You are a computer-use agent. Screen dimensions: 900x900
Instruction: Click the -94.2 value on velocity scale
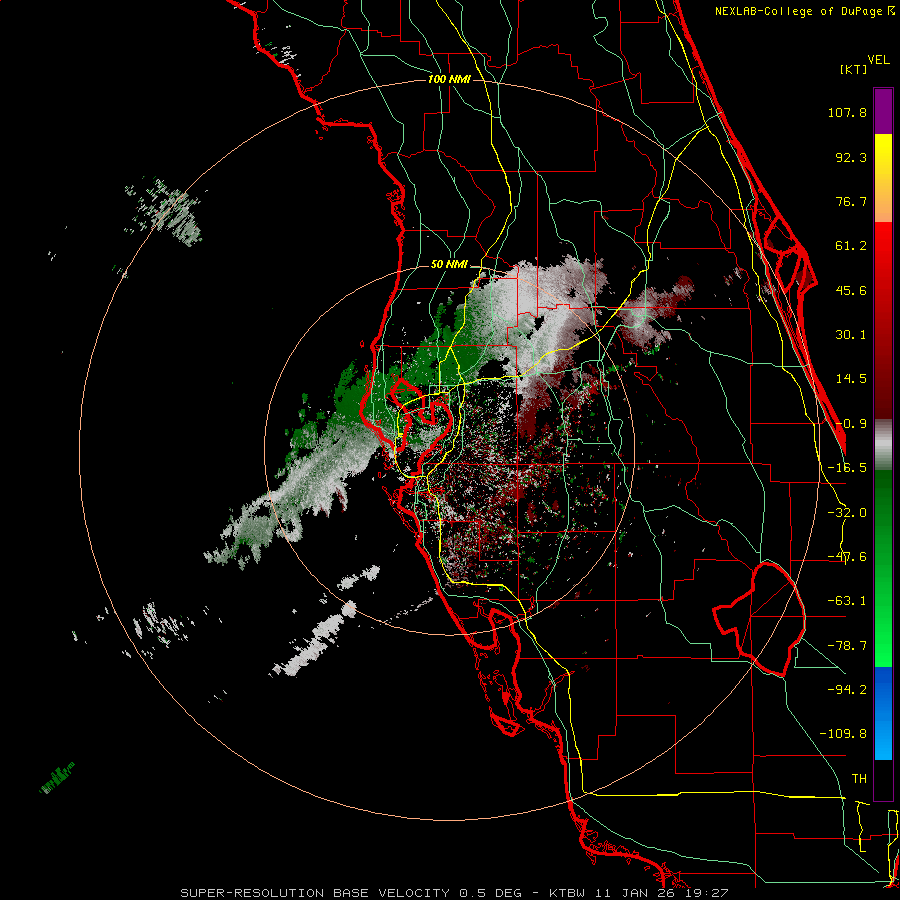[x=847, y=689]
